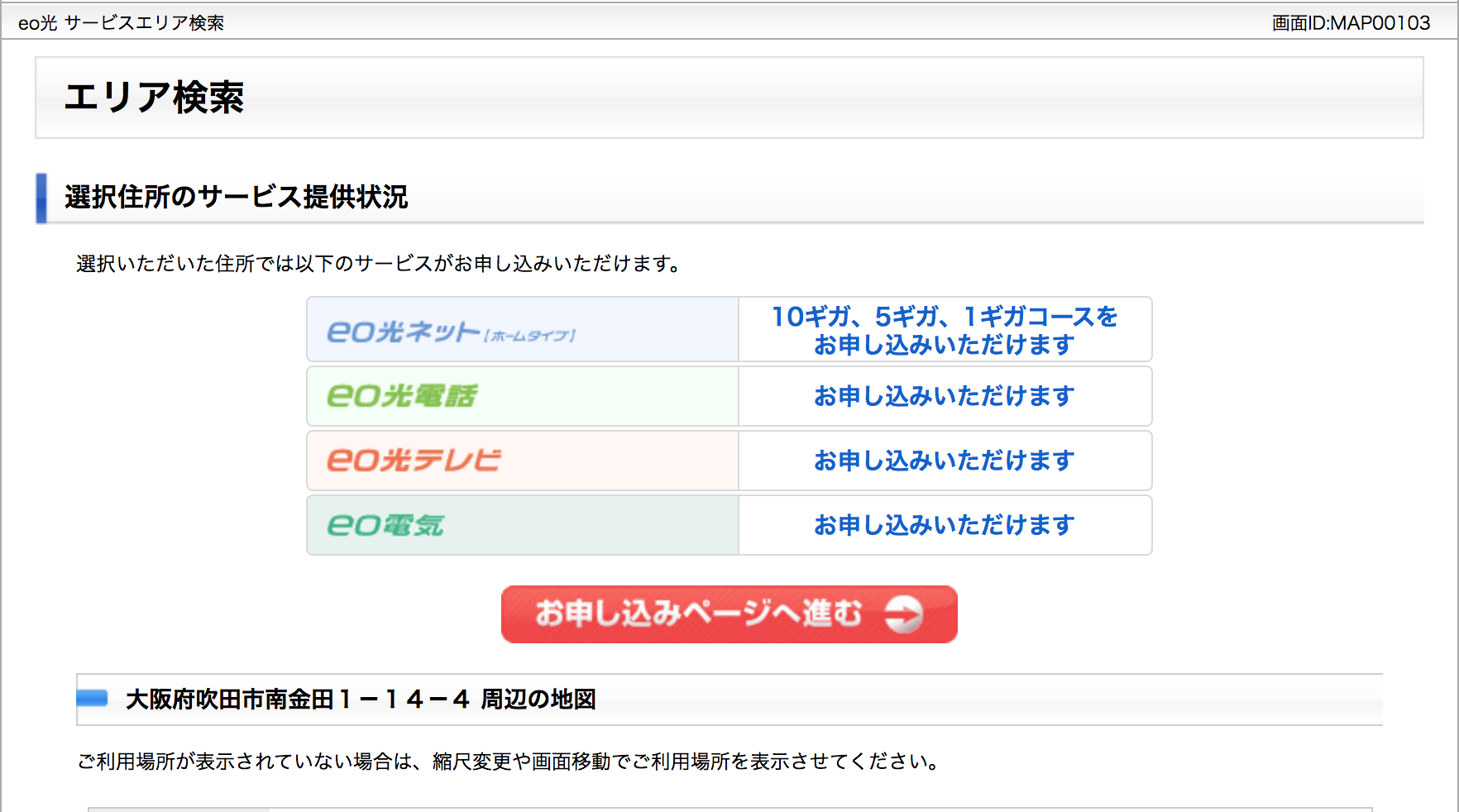
Task: Click the エリア検索 page heading
Action: (x=154, y=98)
